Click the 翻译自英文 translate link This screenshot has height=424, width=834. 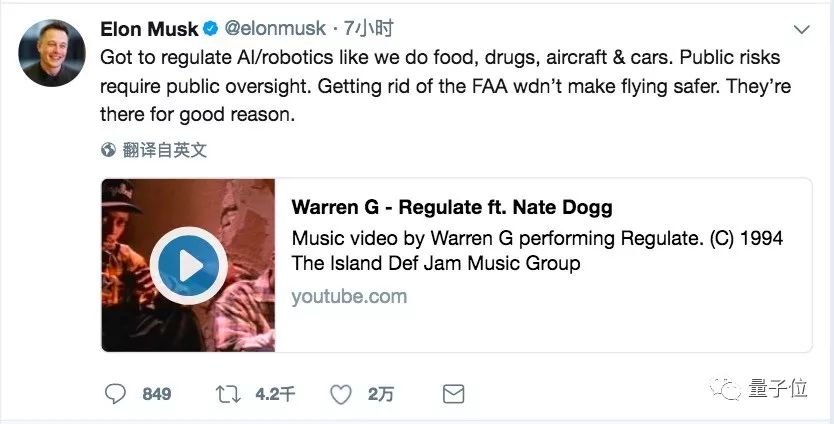coord(164,151)
